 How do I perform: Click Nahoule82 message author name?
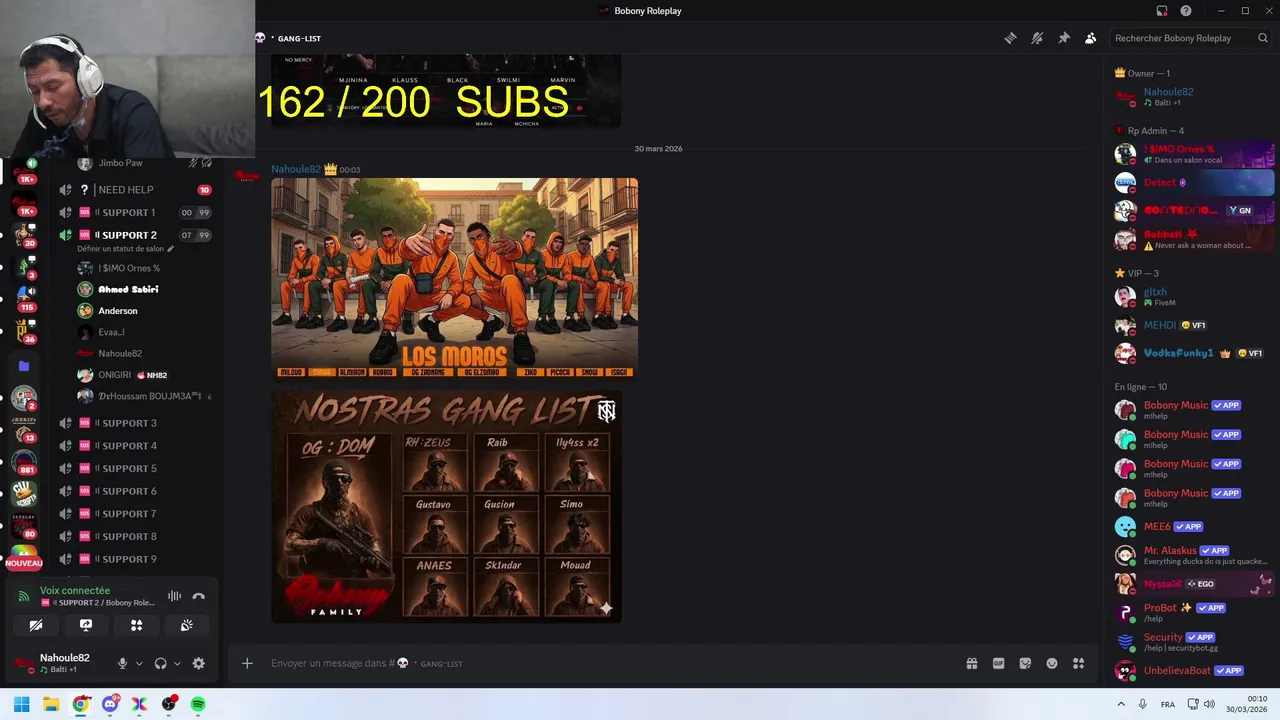pyautogui.click(x=296, y=169)
